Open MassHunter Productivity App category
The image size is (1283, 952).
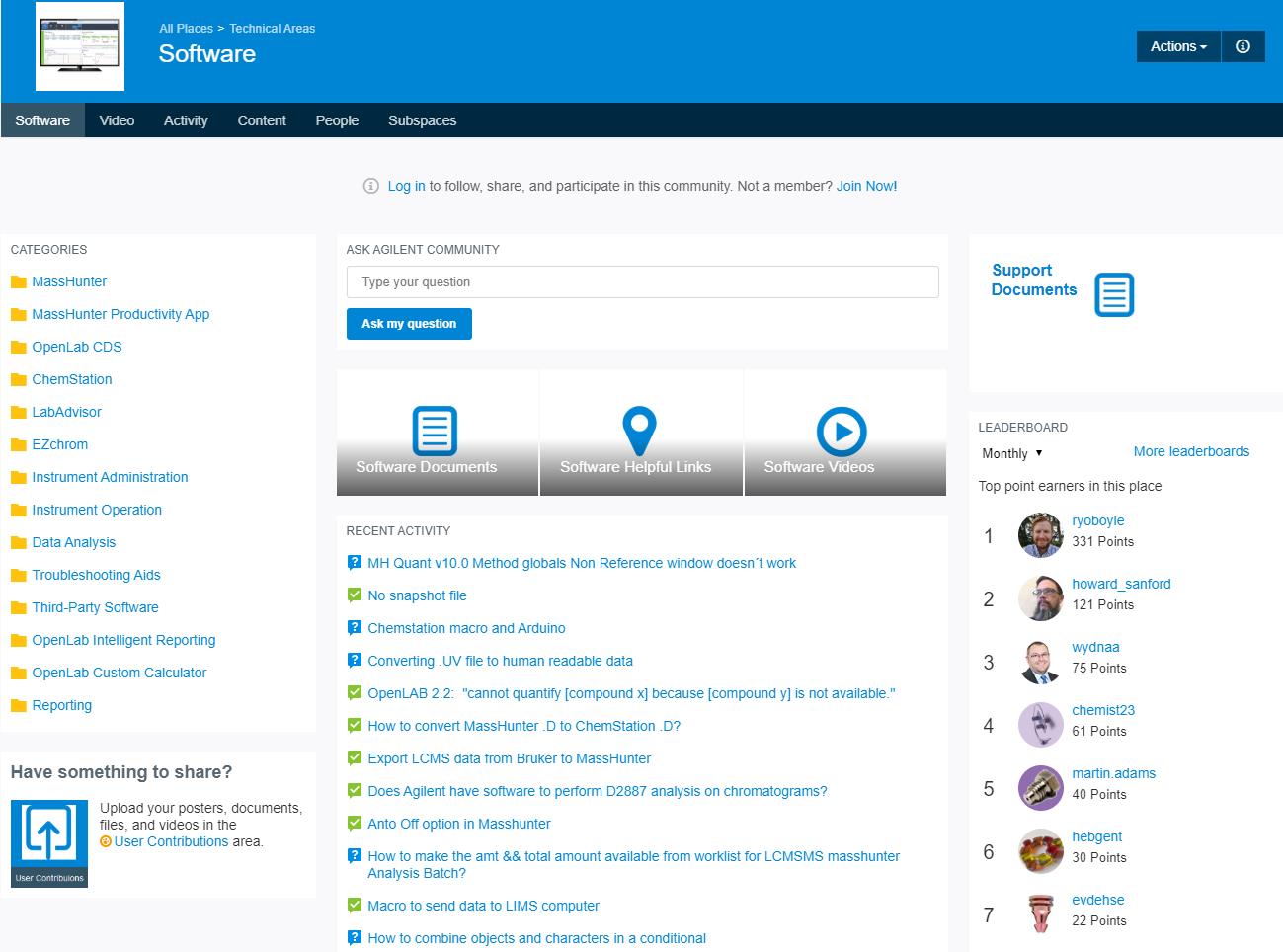[x=120, y=314]
